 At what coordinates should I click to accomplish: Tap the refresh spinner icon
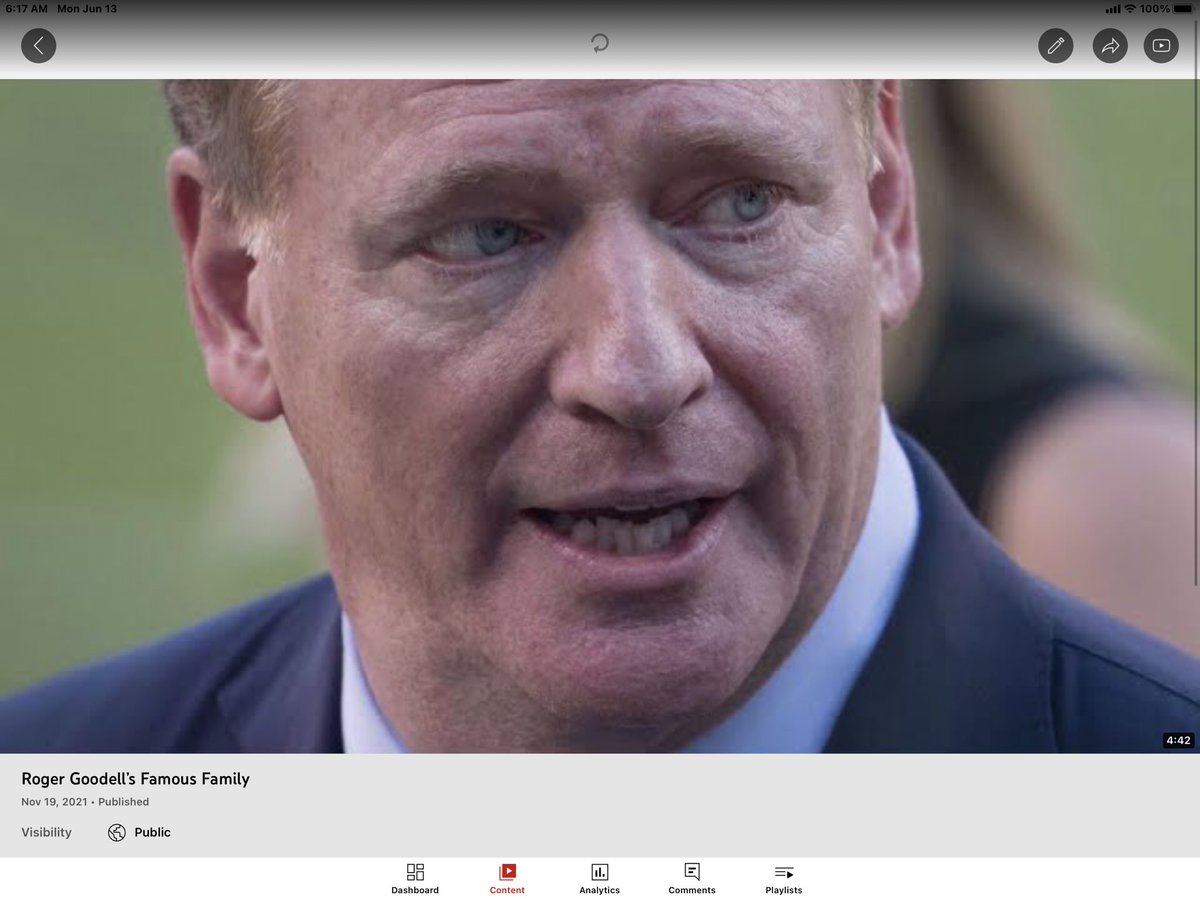pyautogui.click(x=600, y=43)
